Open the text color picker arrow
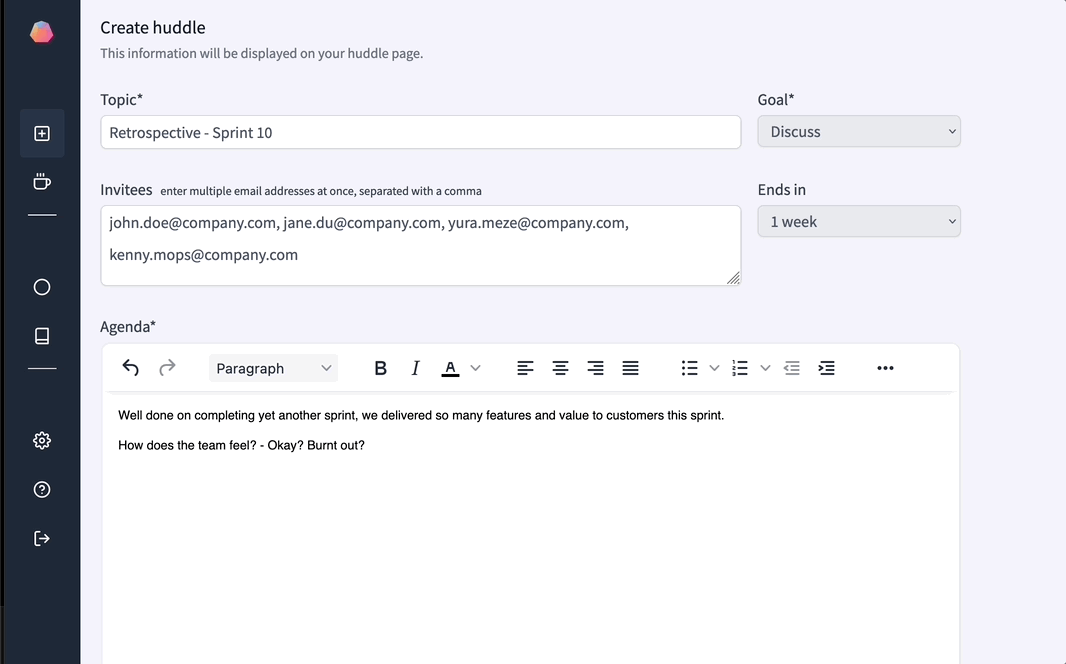Screen dimensions: 1066x664 tap(476, 368)
